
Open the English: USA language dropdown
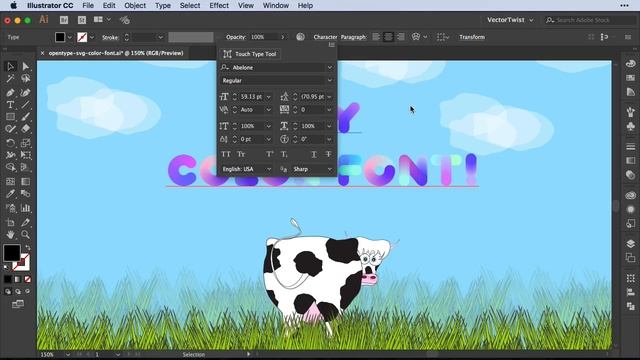pos(247,169)
